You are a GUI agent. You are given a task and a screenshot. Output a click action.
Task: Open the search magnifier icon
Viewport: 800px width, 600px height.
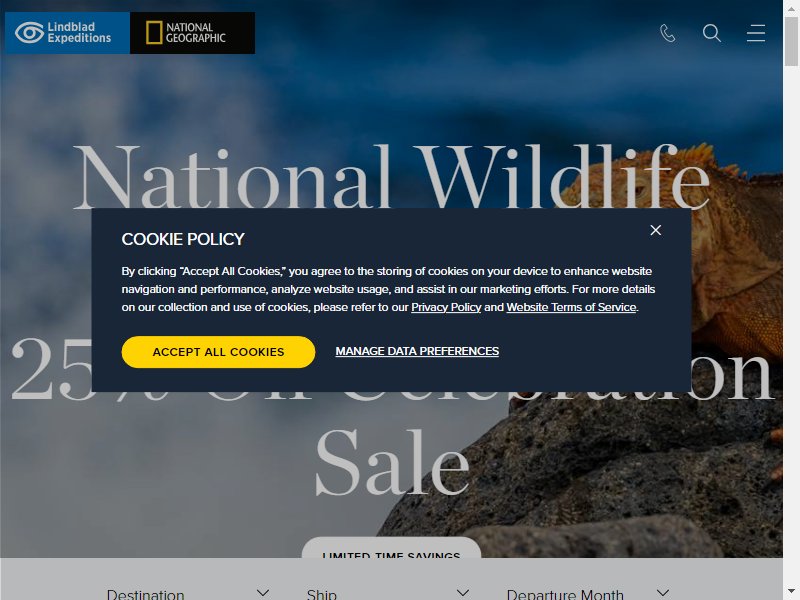(711, 33)
